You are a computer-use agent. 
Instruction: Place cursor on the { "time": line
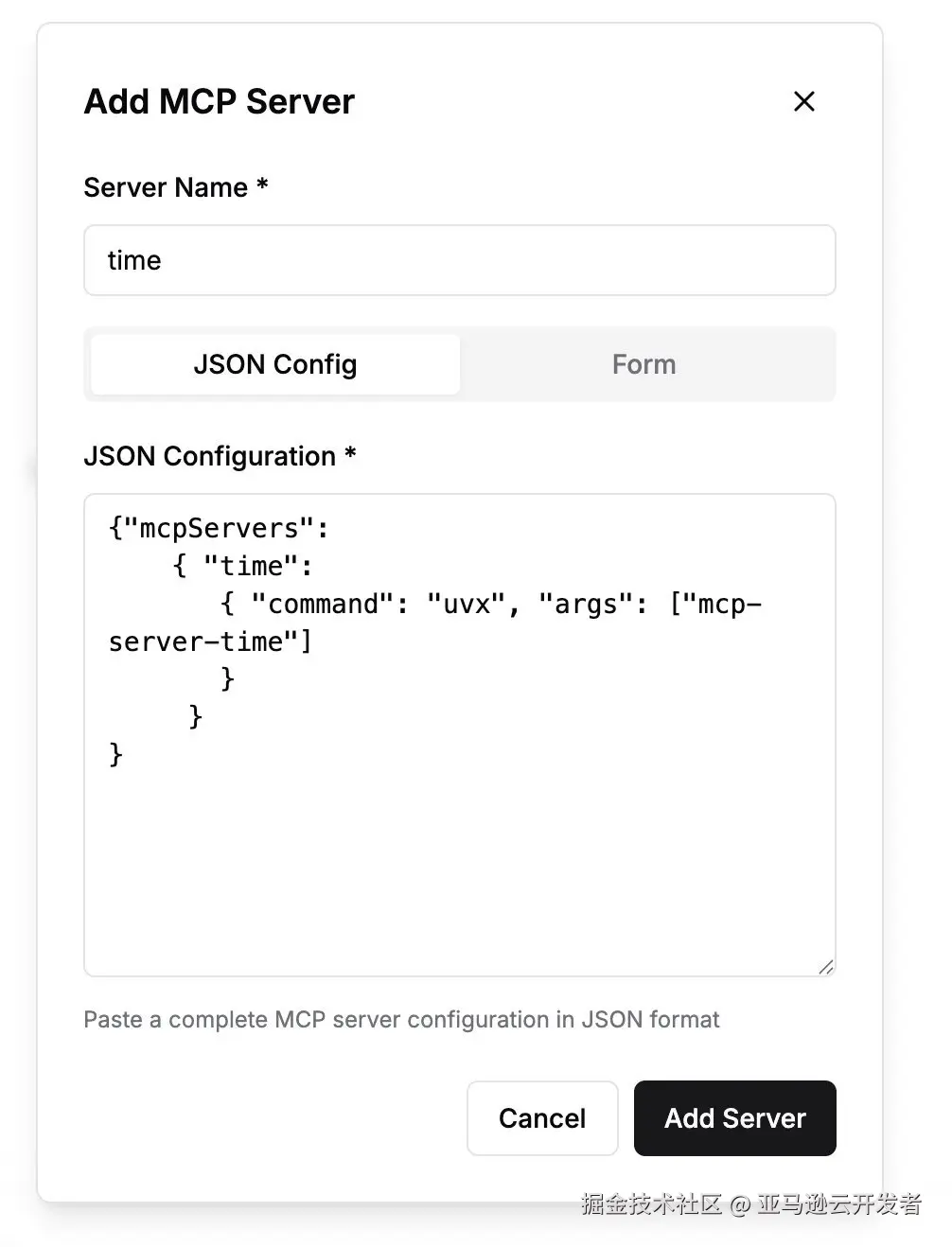click(243, 566)
